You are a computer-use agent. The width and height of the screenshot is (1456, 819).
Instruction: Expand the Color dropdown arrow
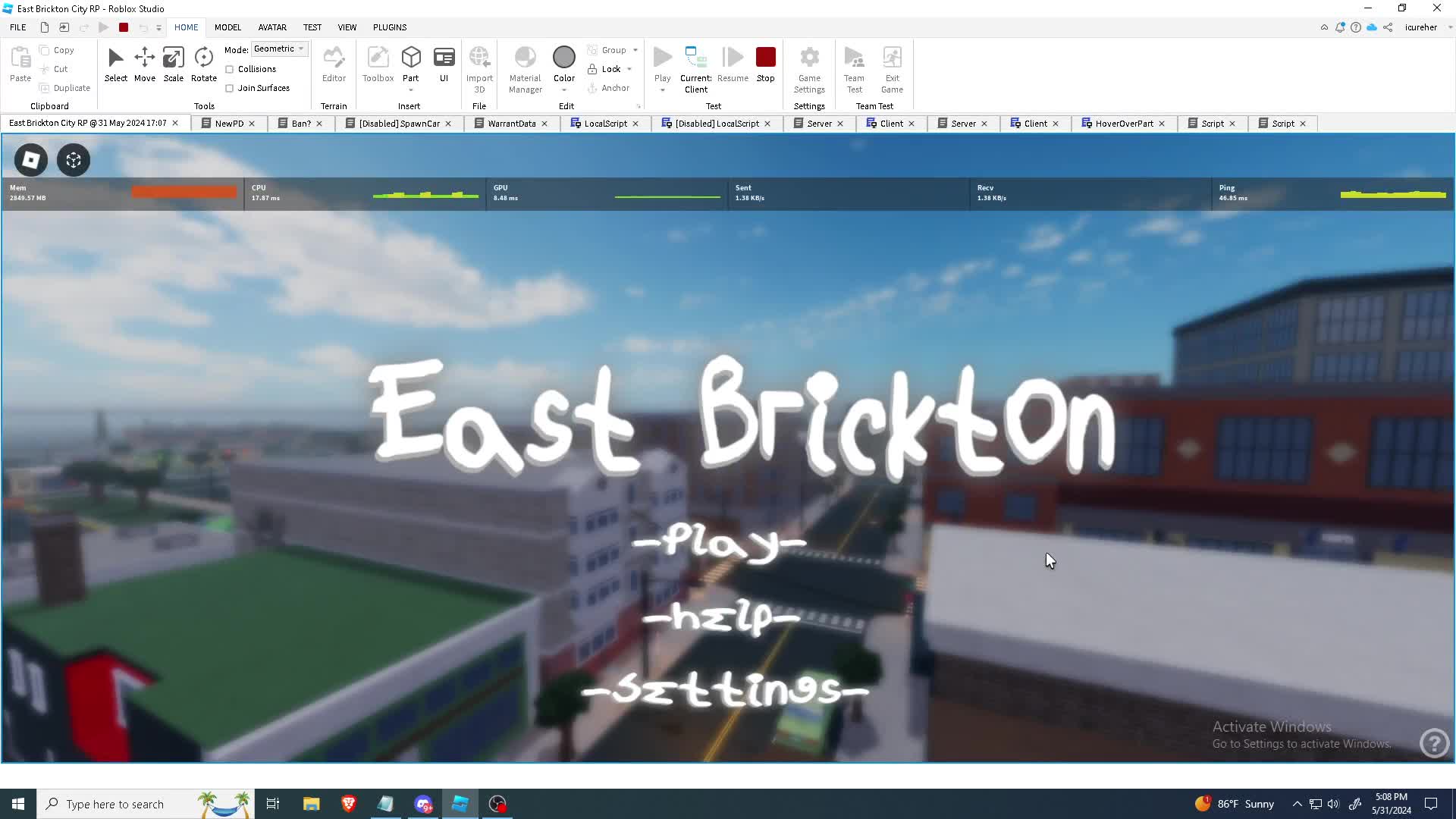(x=563, y=90)
